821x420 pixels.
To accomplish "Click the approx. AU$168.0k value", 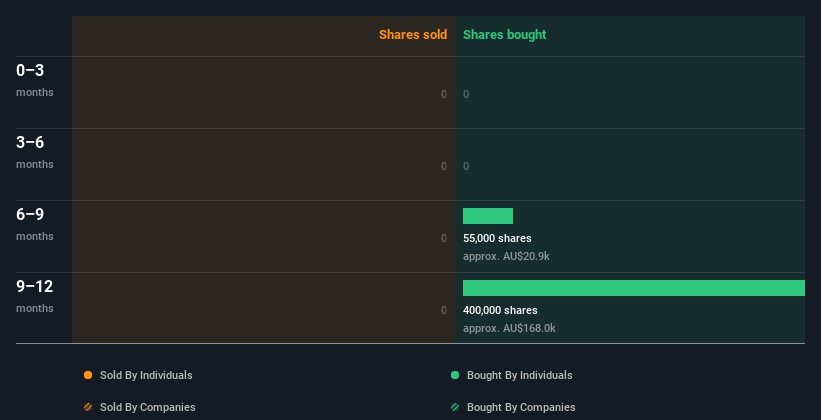I will (509, 328).
